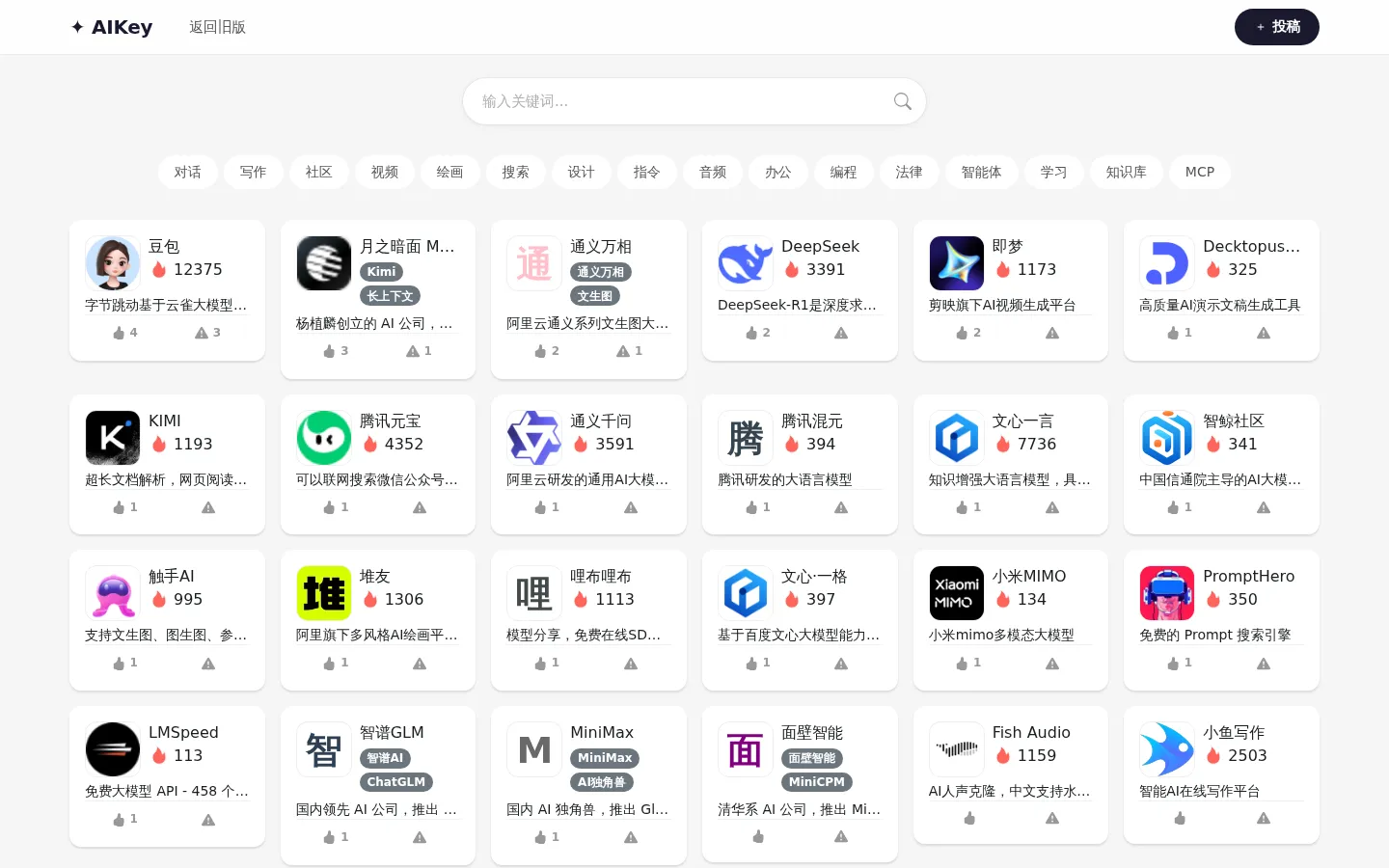Viewport: 1389px width, 868px height.
Task: Select the MCP category tab
Action: click(1200, 172)
